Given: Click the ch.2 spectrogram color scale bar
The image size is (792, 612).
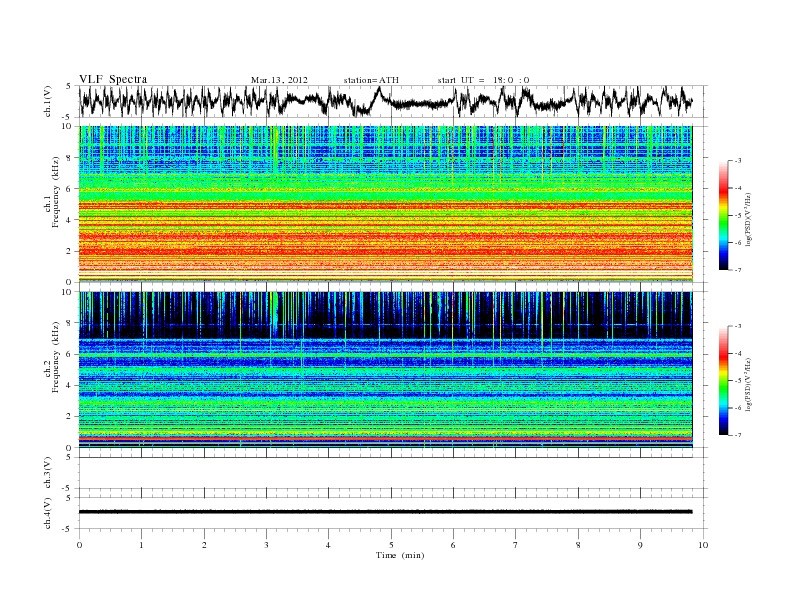Looking at the screenshot, I should [723, 380].
